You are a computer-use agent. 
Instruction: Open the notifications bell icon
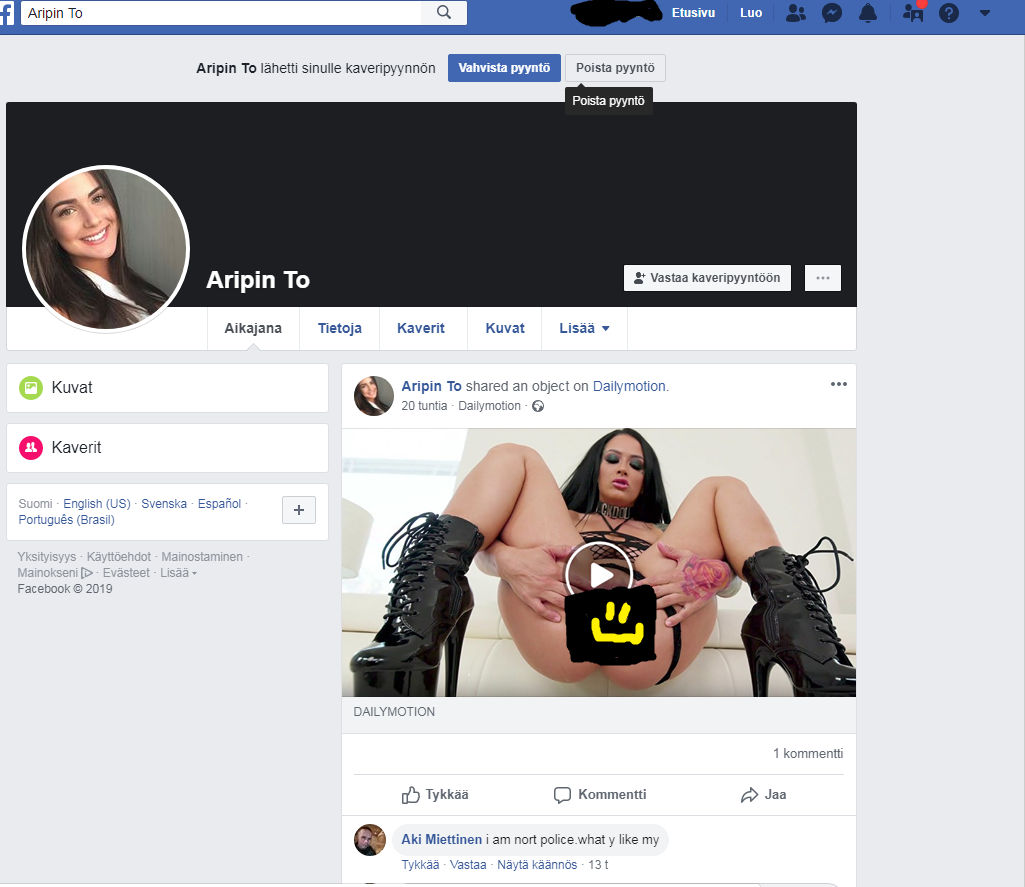(x=867, y=13)
